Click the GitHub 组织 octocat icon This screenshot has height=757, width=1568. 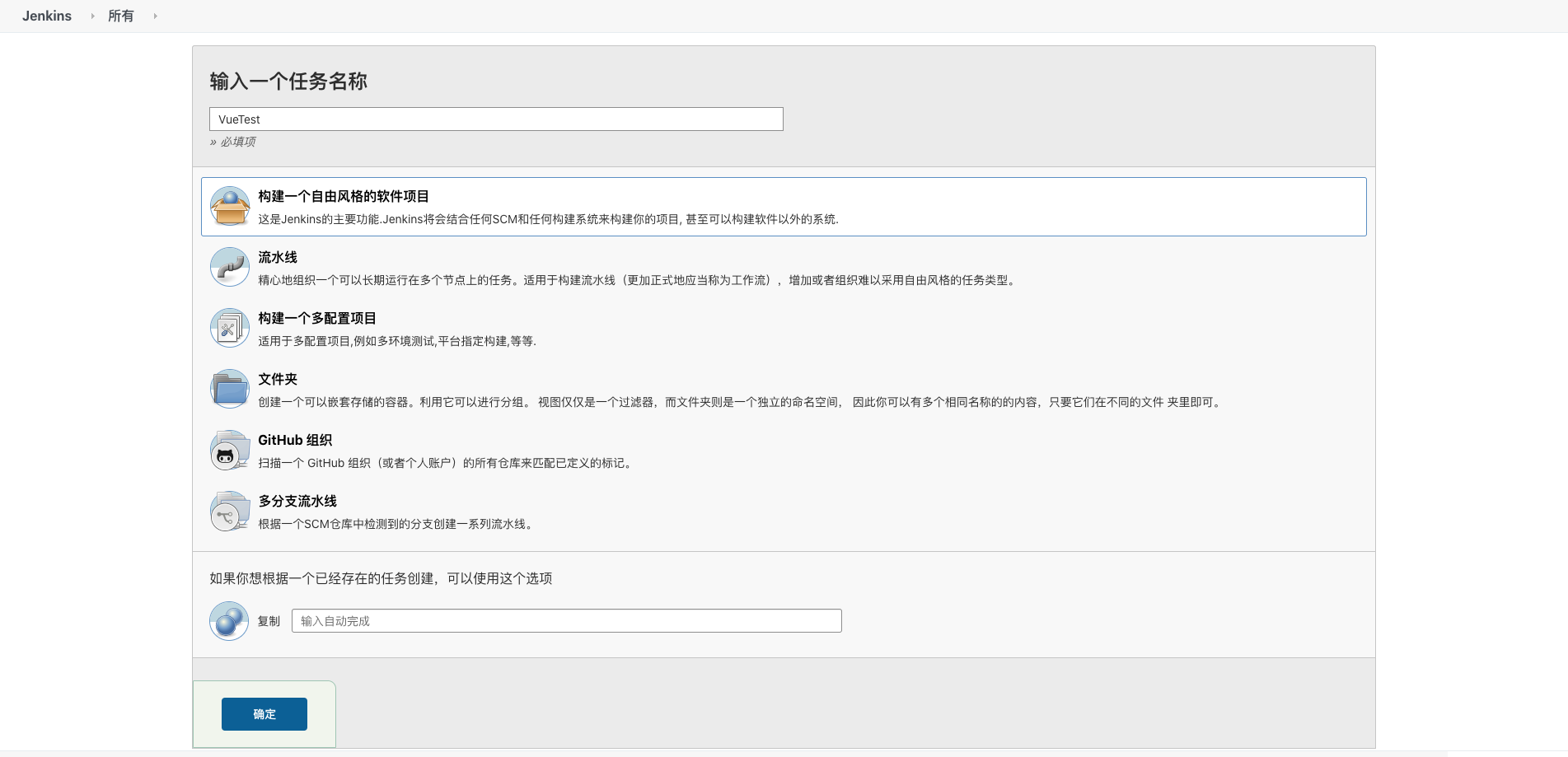coord(229,450)
